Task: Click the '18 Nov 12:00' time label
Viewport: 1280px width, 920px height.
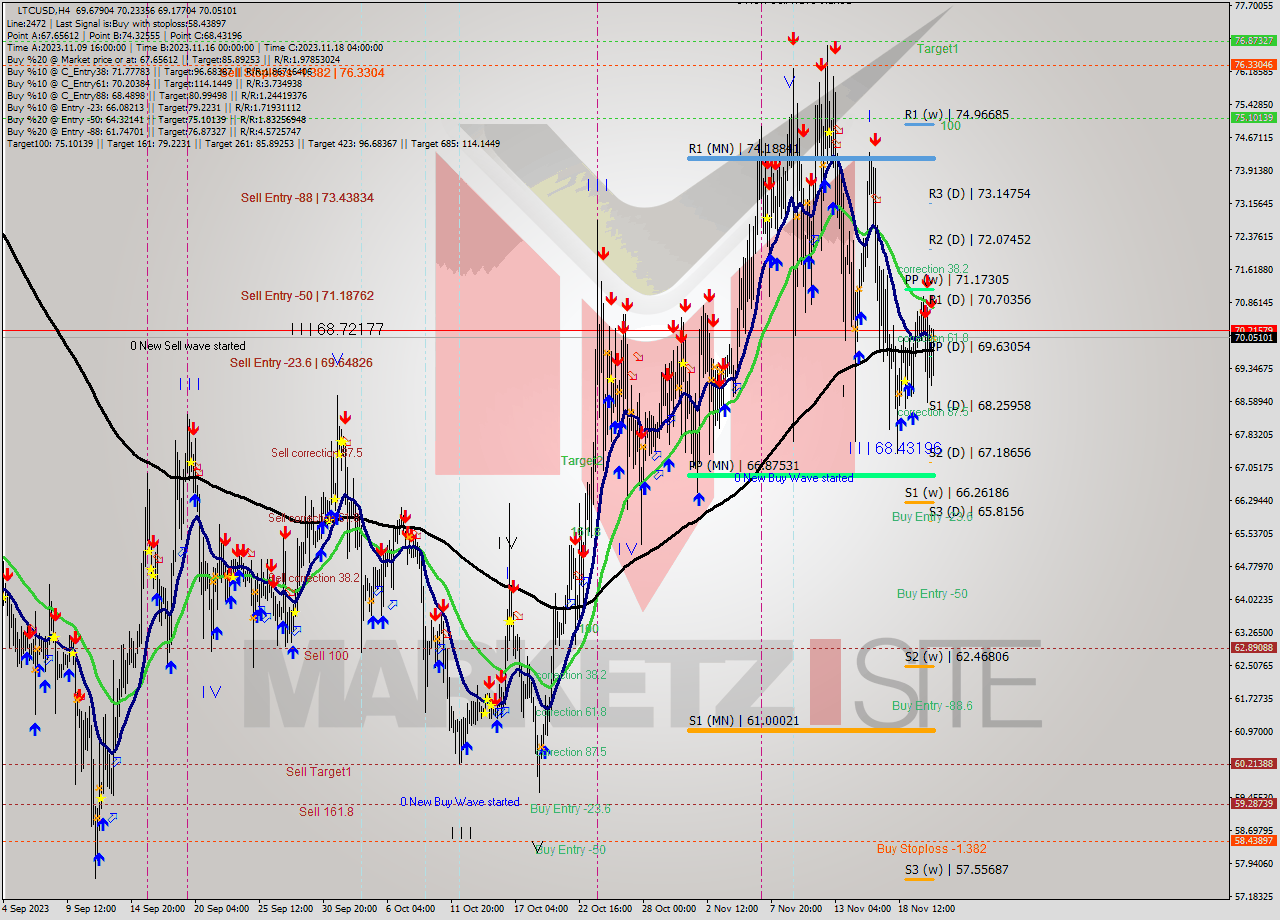Action: click(926, 909)
